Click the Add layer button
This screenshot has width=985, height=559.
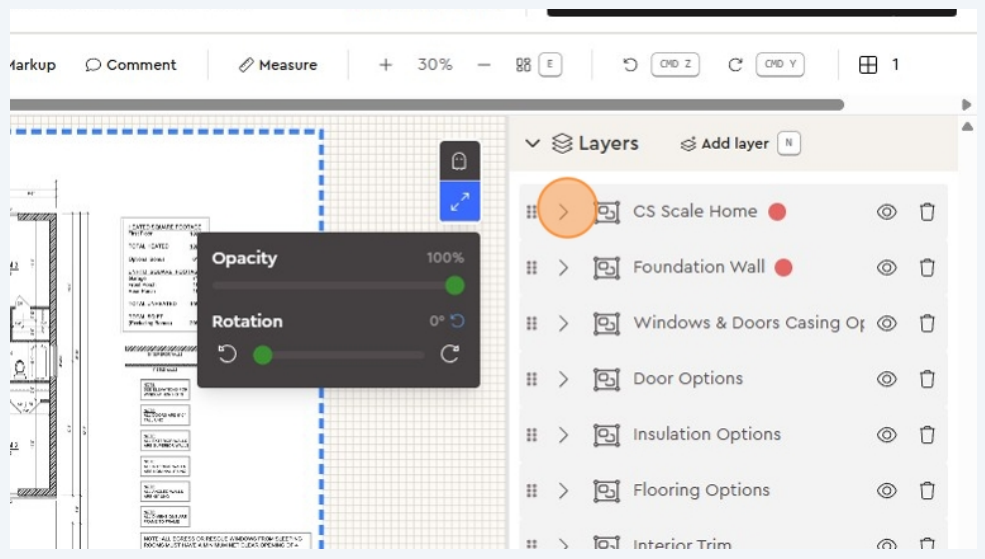(x=724, y=144)
